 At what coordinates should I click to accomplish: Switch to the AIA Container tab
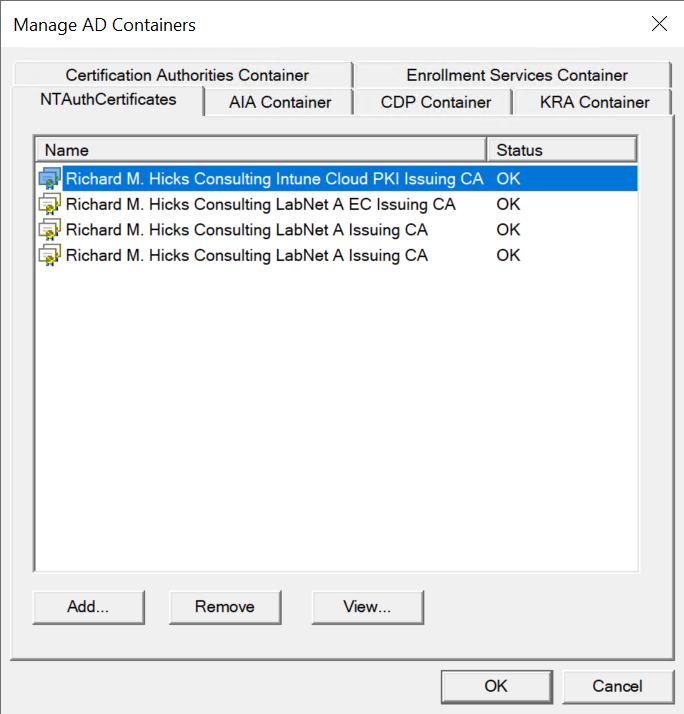coord(280,102)
